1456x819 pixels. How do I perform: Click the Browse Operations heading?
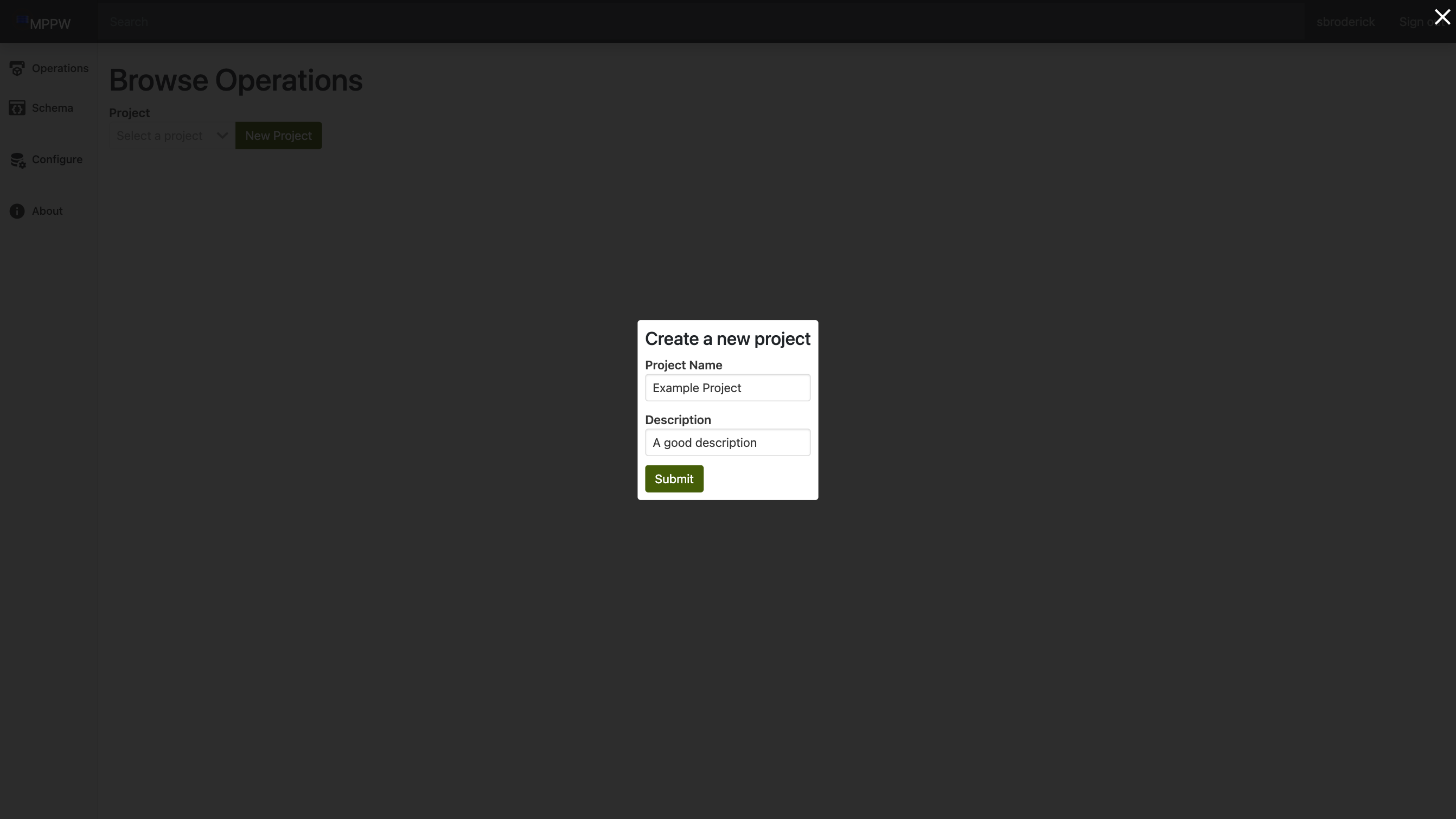tap(235, 80)
